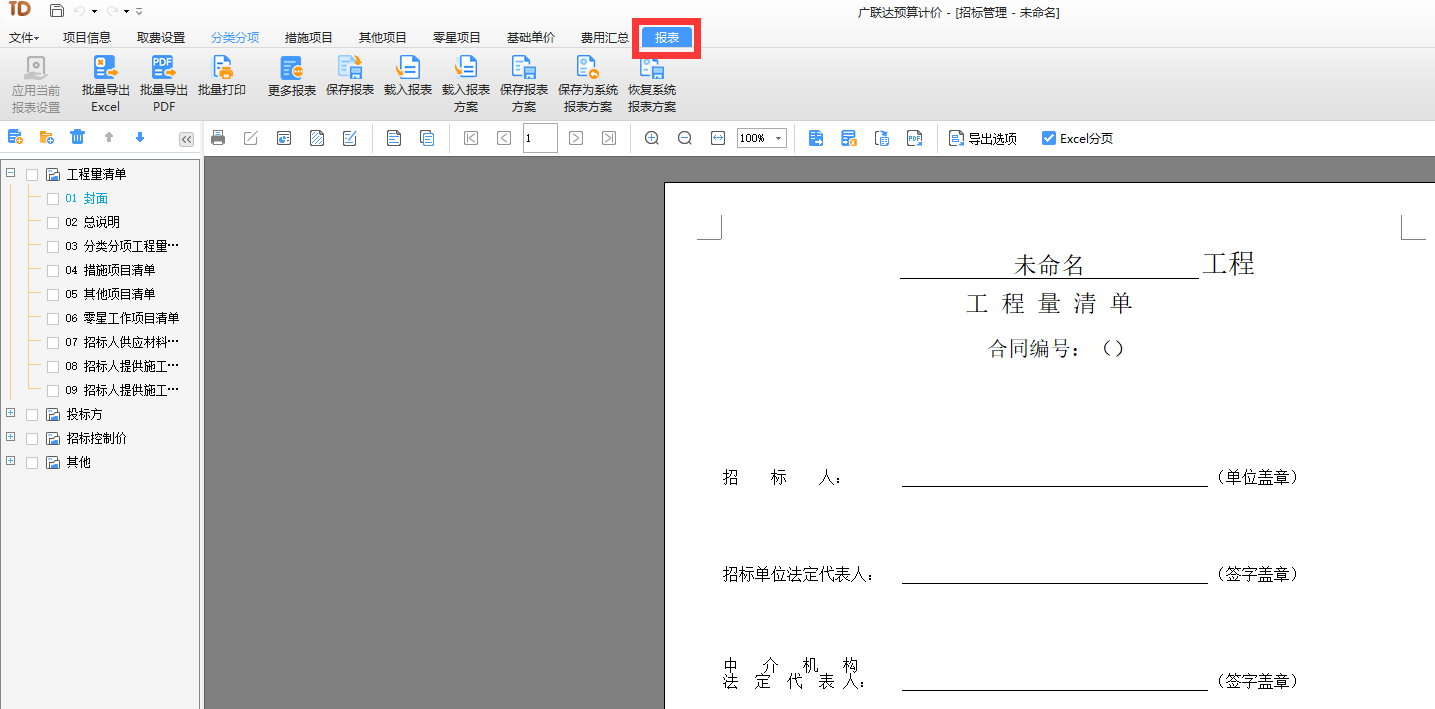Check the 01 封面 report checkbox
The image size is (1435, 709).
(53, 197)
